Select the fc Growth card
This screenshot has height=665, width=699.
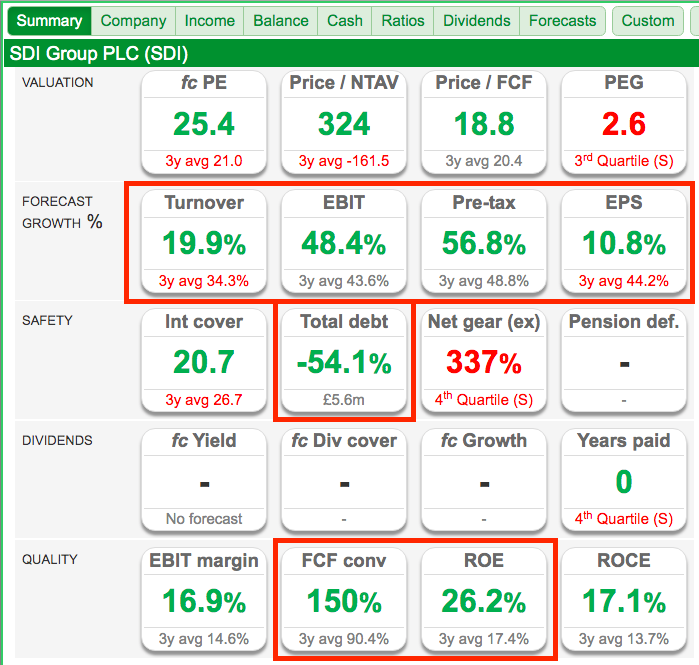pos(484,480)
